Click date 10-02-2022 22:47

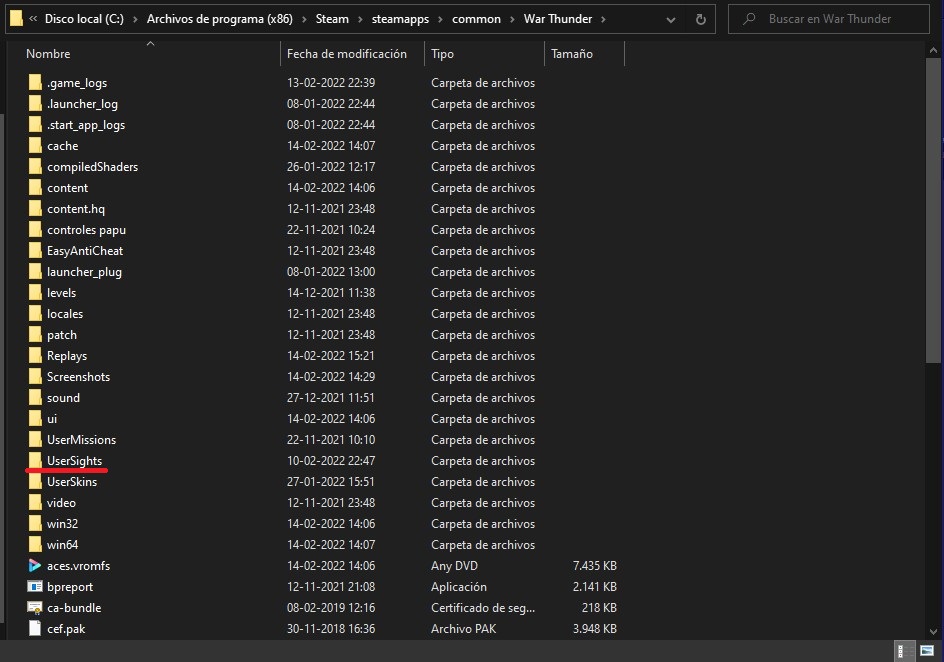(x=331, y=461)
